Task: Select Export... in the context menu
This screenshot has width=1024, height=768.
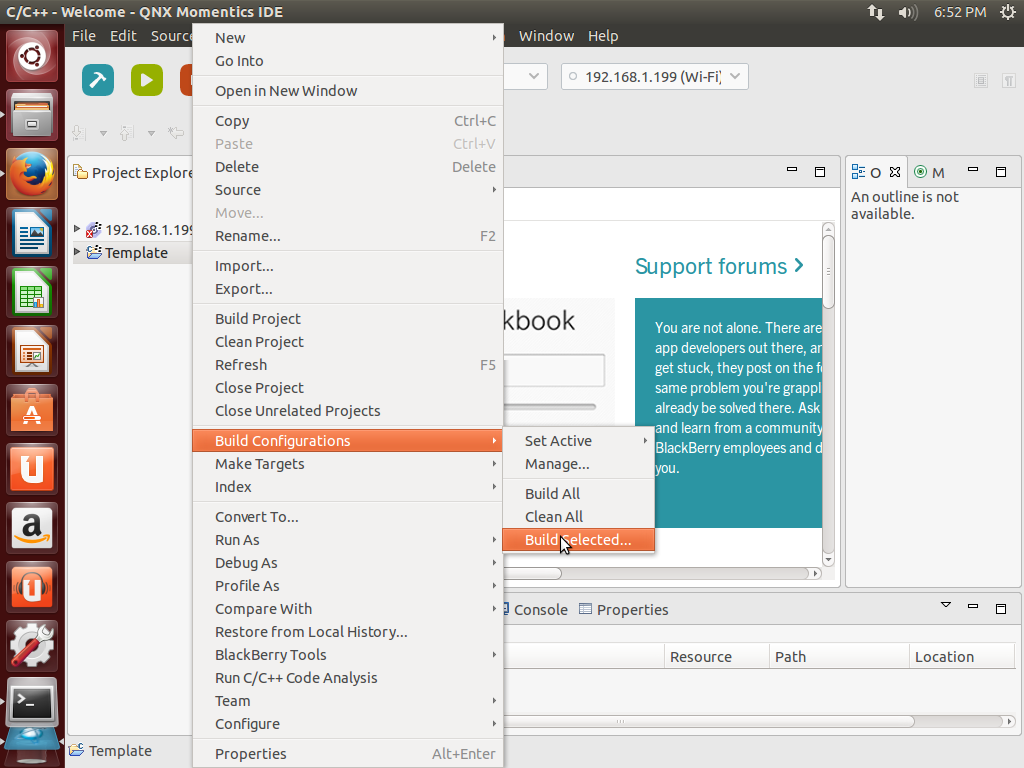Action: [x=348, y=289]
